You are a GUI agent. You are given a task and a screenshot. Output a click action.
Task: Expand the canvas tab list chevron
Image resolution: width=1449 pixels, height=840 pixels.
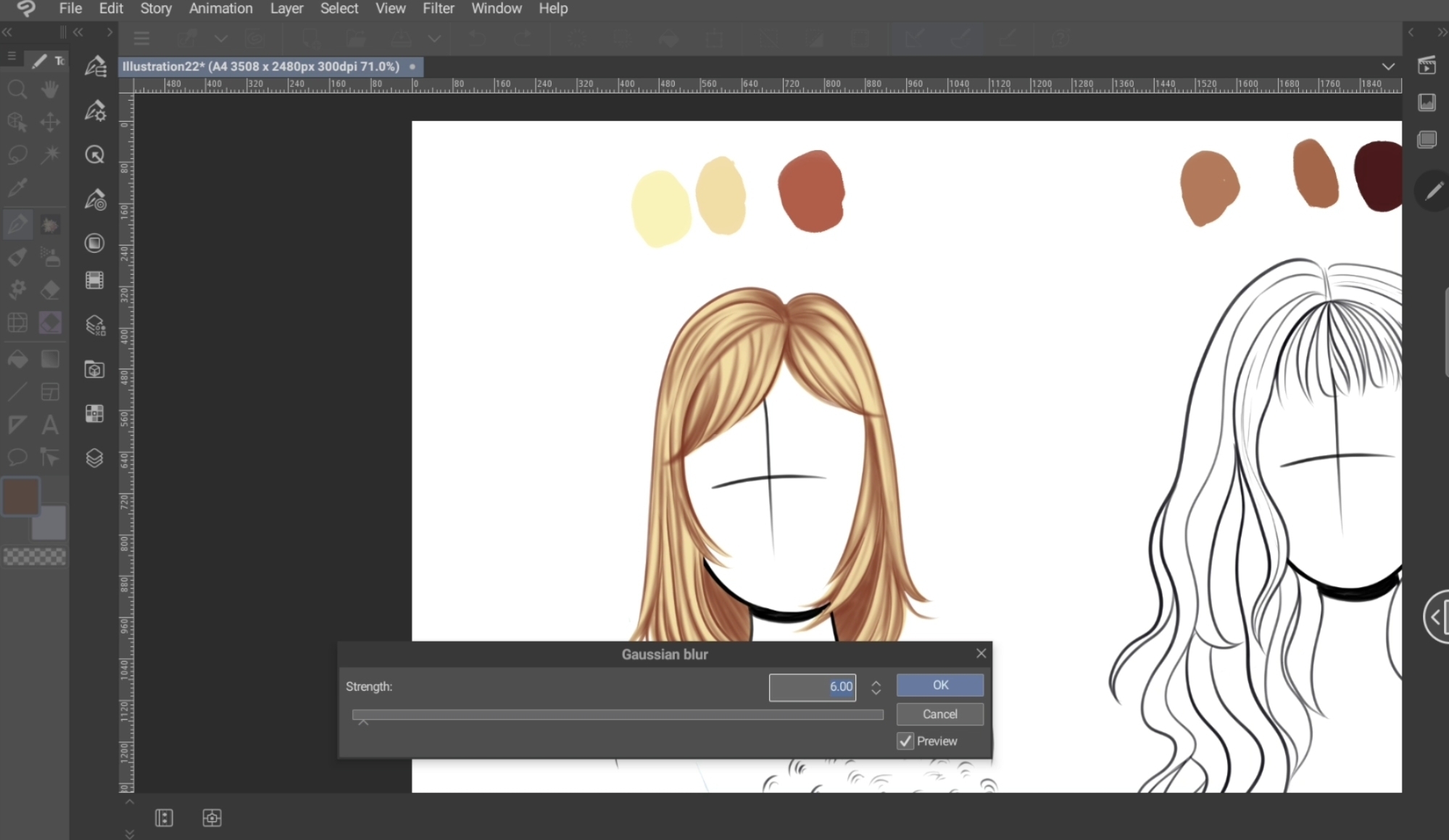[1387, 67]
